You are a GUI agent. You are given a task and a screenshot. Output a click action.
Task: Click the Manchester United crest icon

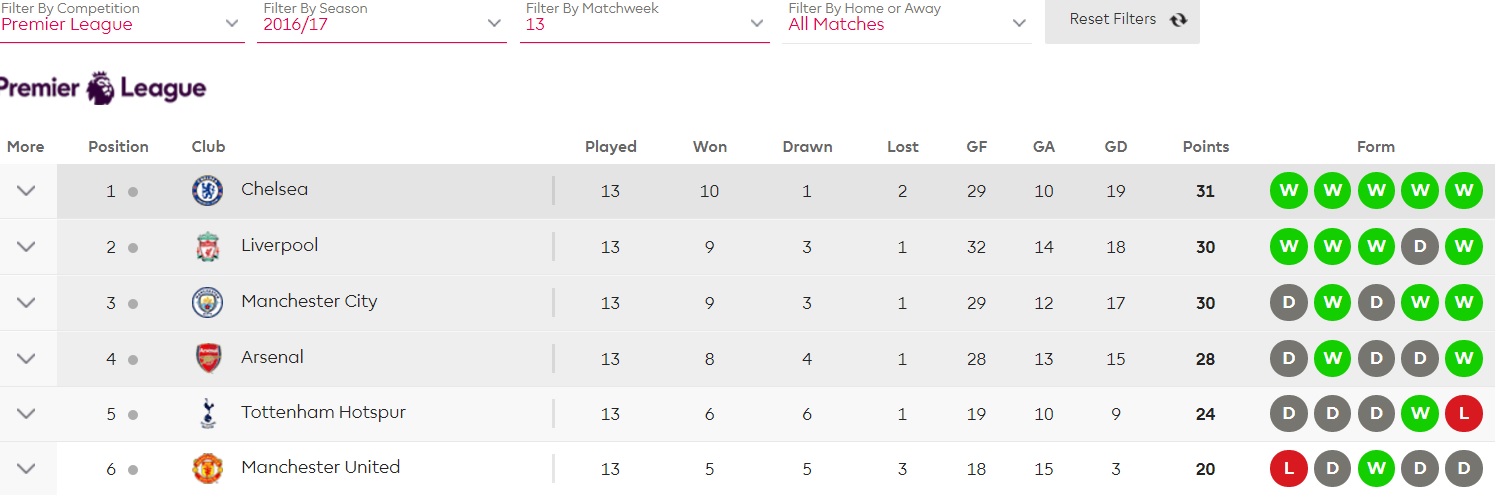coord(207,468)
